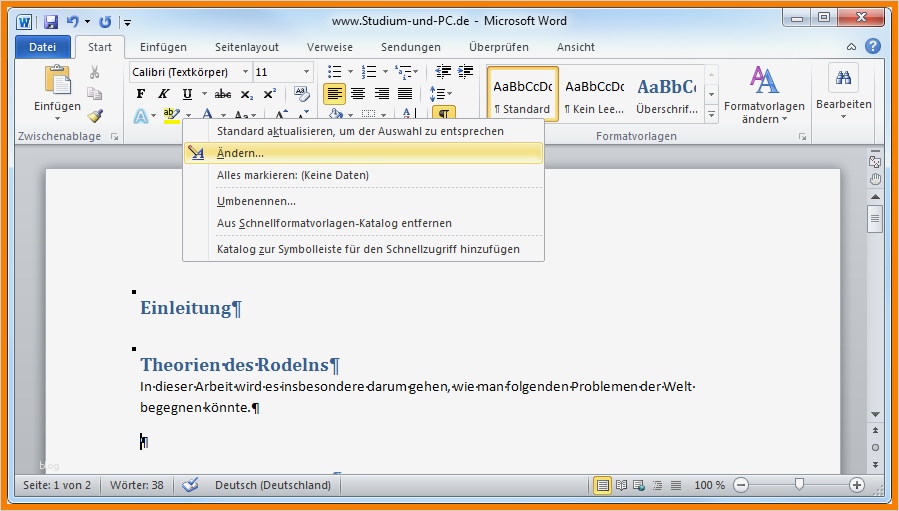Click the Save icon in quick access toolbar

pos(51,22)
